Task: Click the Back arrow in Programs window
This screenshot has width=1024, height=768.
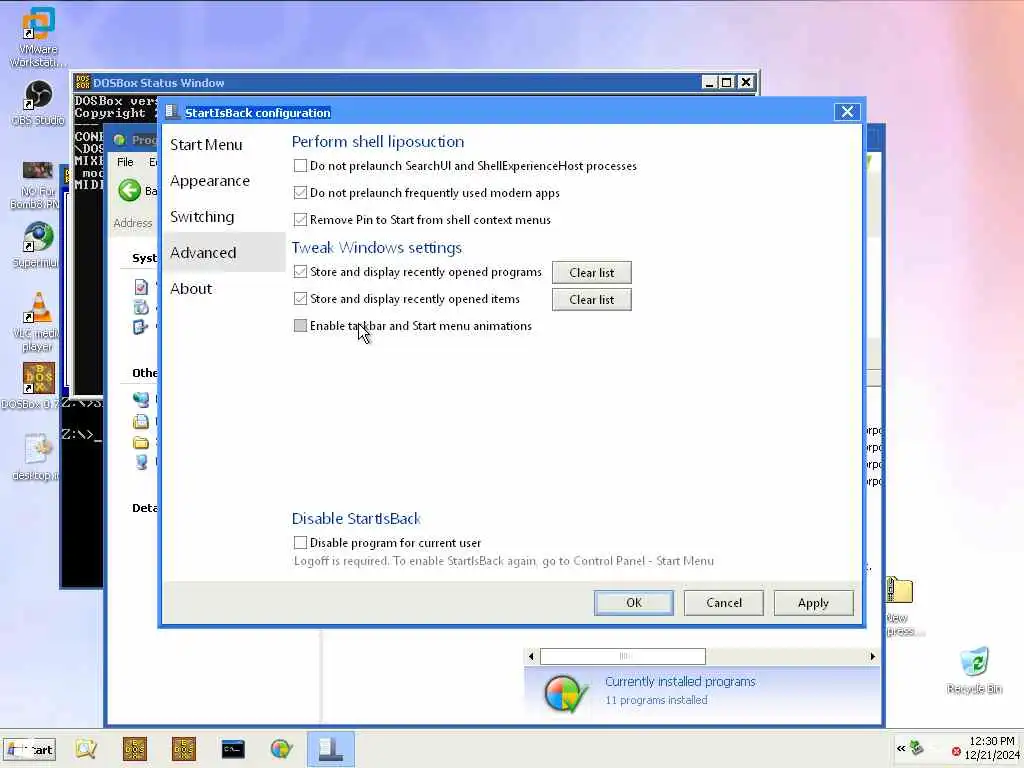Action: click(x=129, y=190)
